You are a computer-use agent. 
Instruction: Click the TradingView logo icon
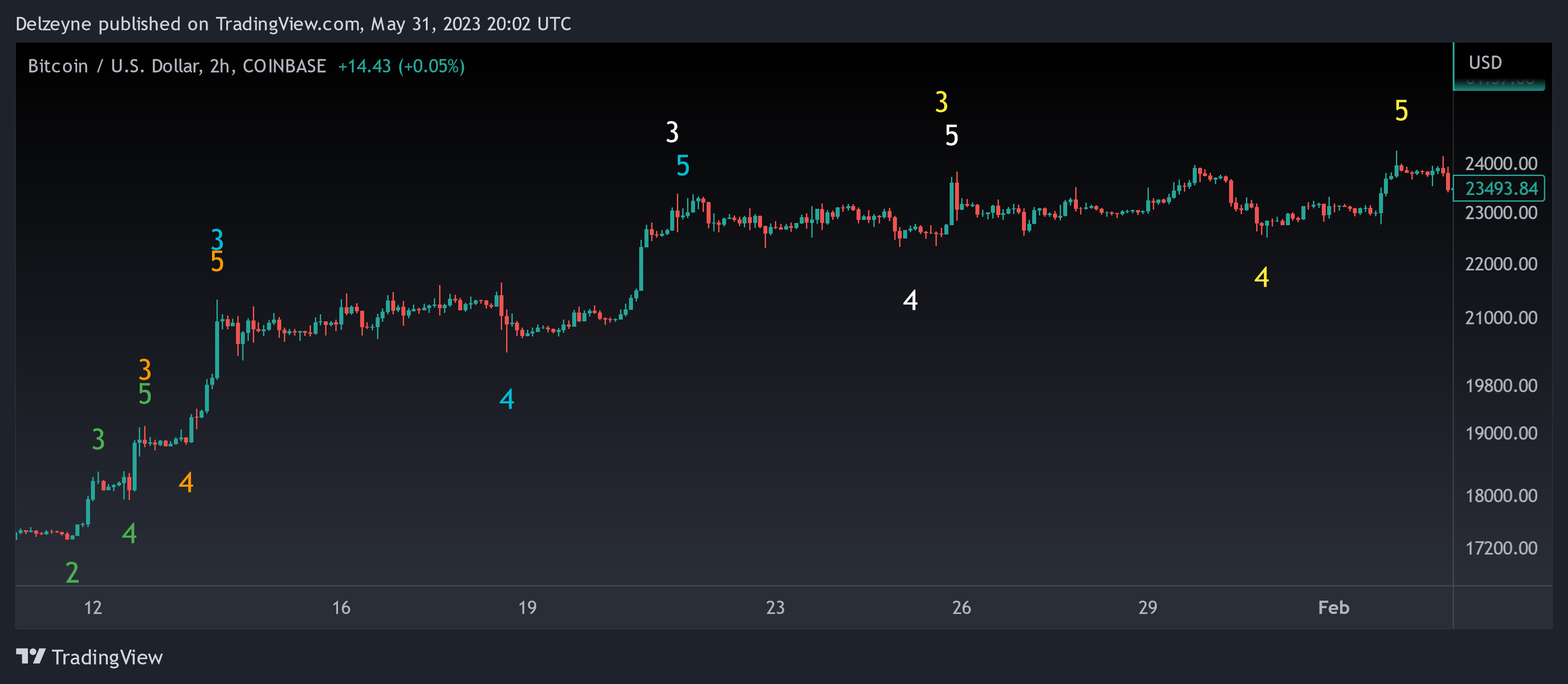coord(31,657)
